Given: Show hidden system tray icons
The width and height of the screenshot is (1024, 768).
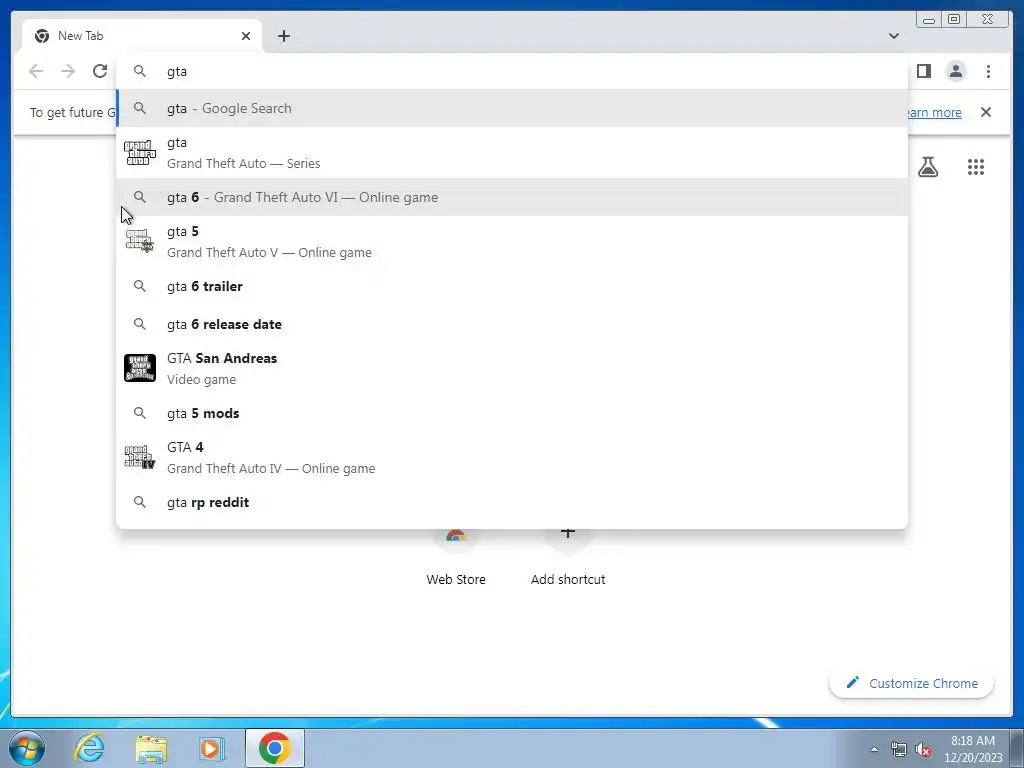Looking at the screenshot, I should pos(874,749).
